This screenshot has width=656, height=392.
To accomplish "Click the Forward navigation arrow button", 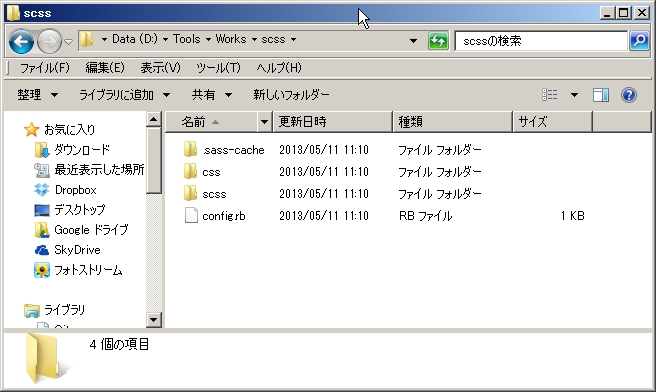I will [x=49, y=41].
